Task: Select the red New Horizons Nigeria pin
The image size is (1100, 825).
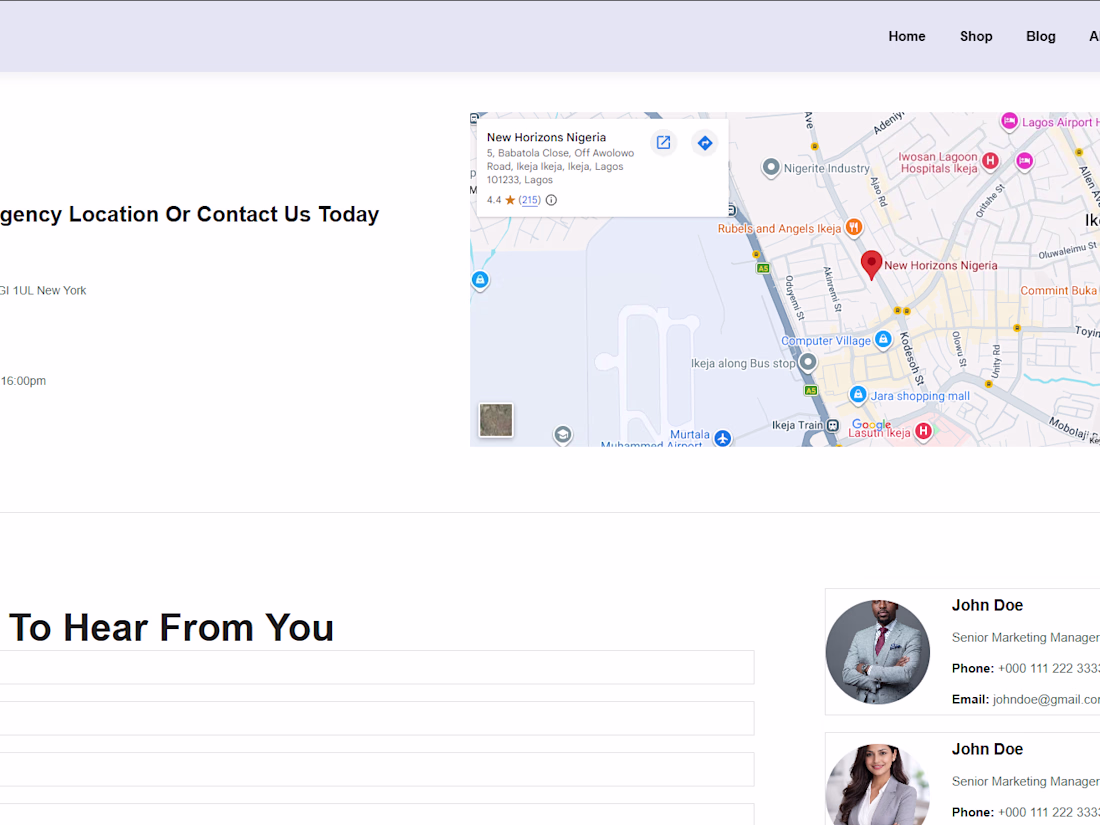Action: (871, 265)
